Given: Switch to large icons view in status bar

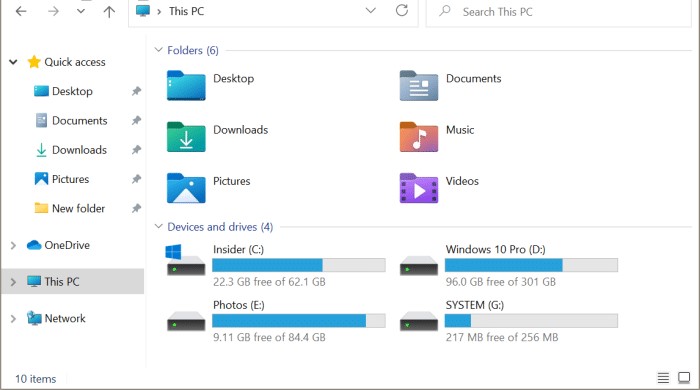Looking at the screenshot, I should coord(683,378).
